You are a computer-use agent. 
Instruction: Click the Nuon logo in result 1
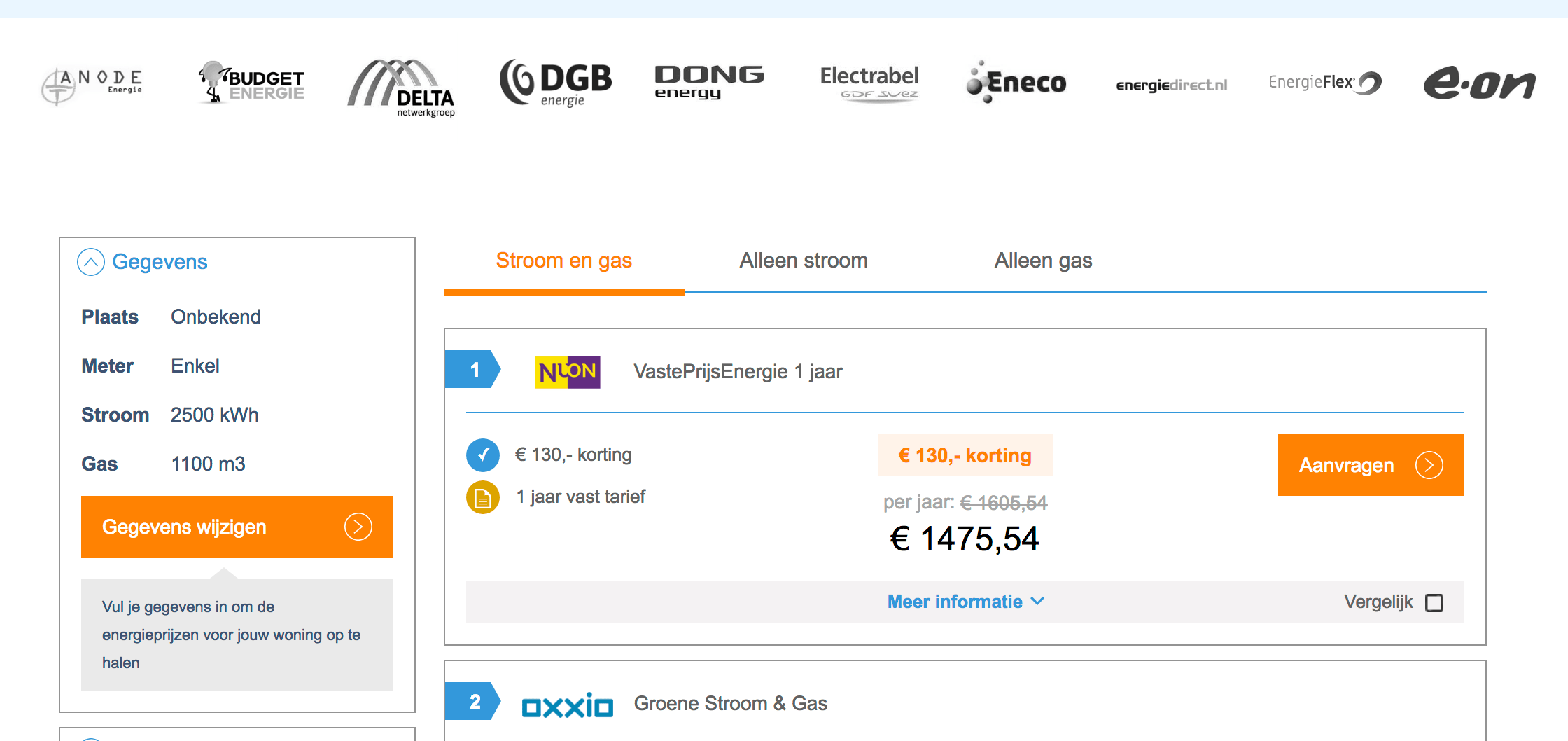(x=567, y=372)
